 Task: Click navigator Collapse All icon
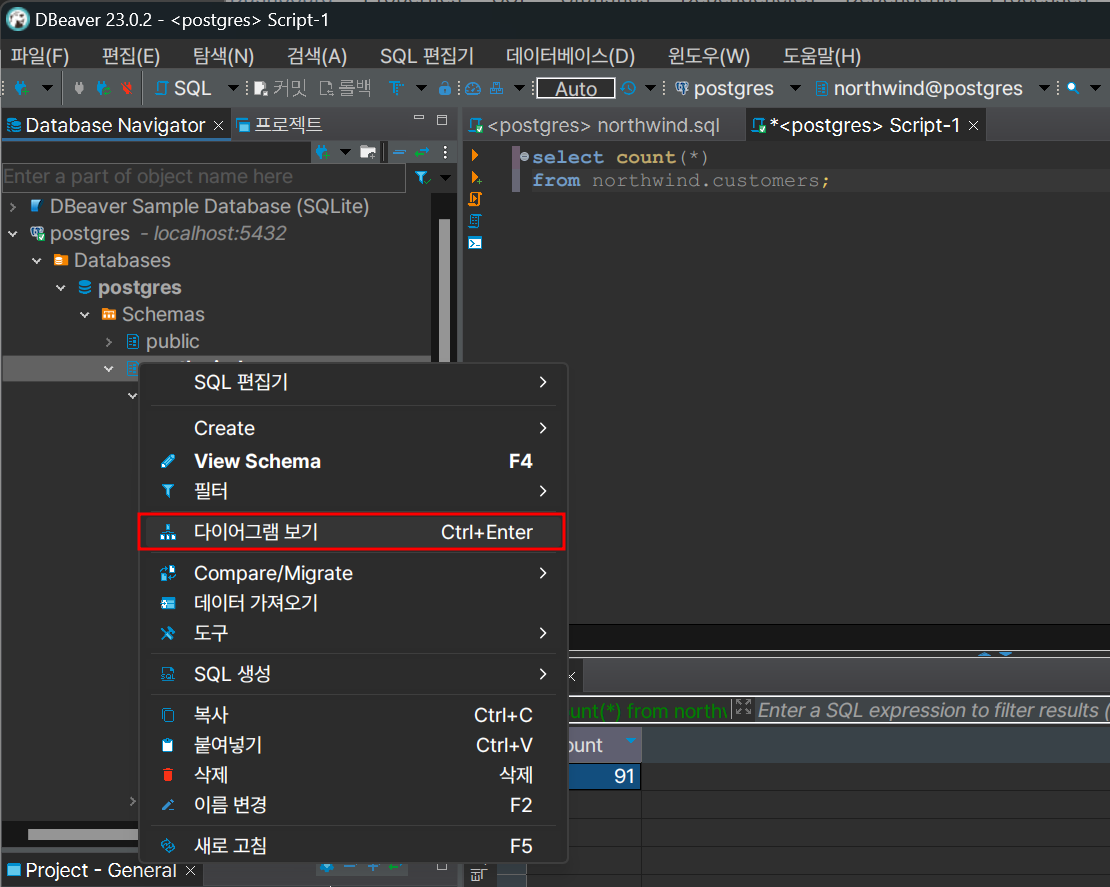point(399,151)
